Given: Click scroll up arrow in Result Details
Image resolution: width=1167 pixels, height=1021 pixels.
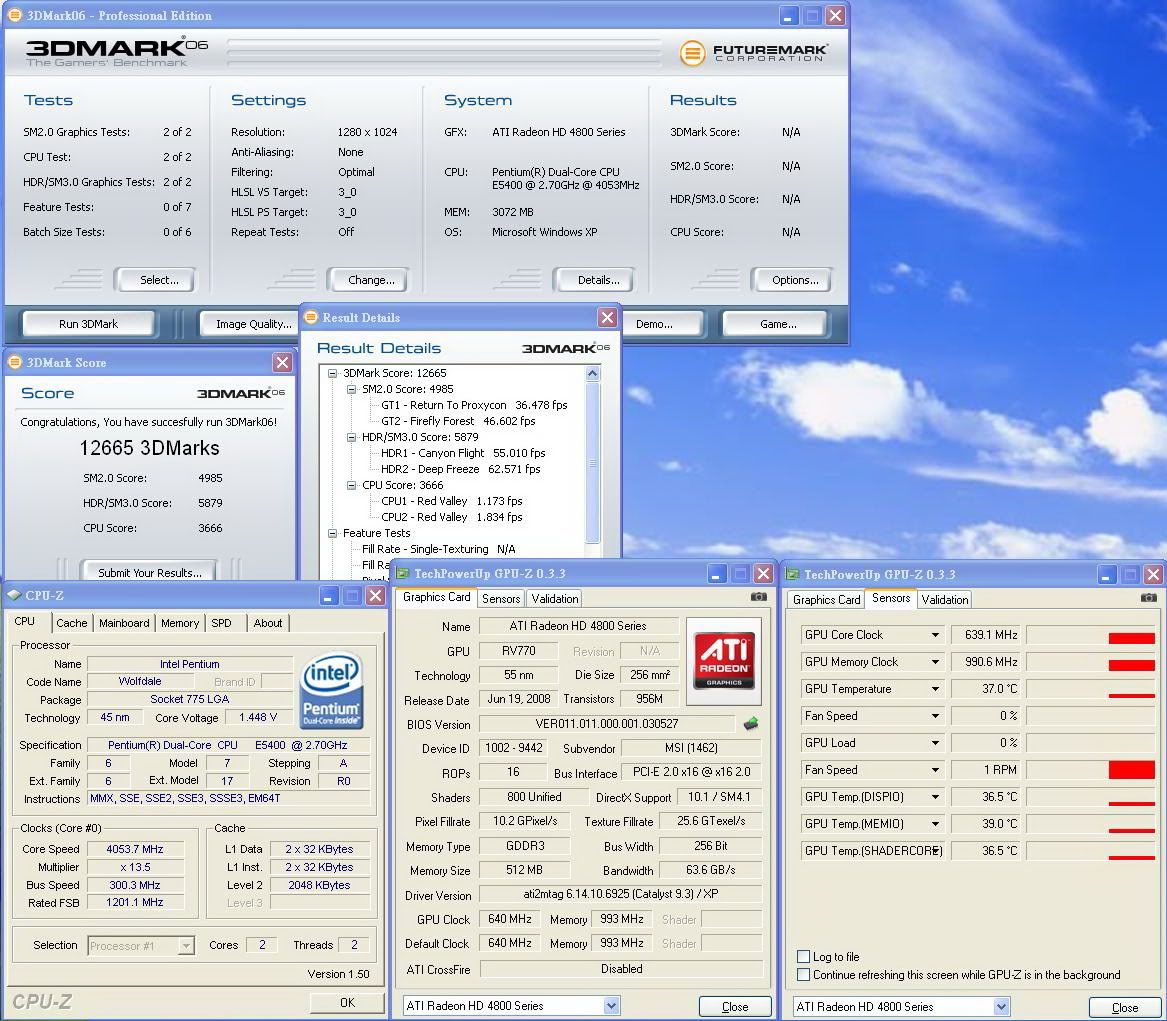Looking at the screenshot, I should click(x=593, y=374).
